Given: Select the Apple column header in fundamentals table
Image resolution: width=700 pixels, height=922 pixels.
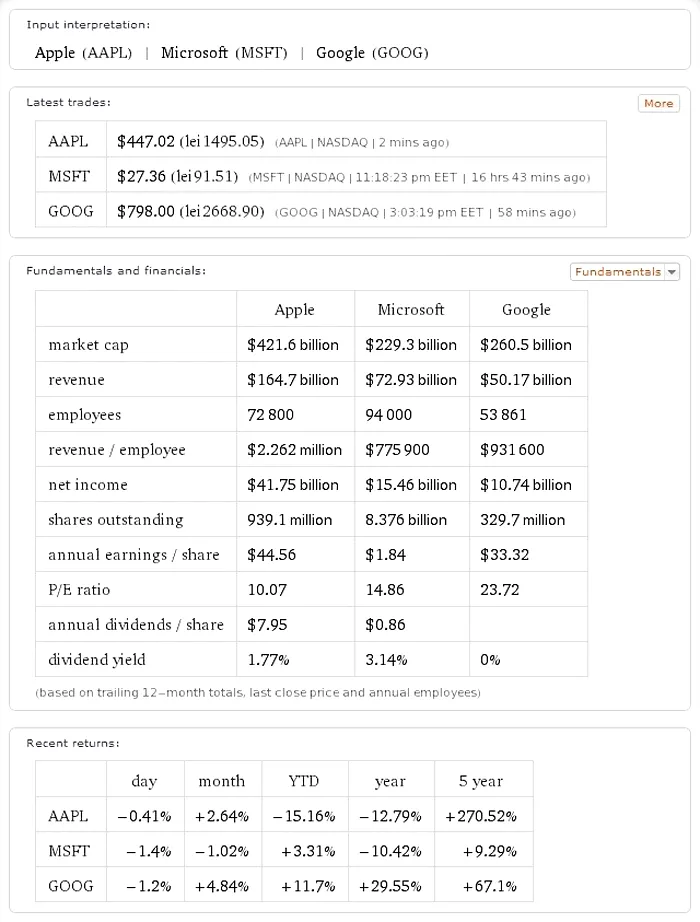Looking at the screenshot, I should click(x=294, y=308).
